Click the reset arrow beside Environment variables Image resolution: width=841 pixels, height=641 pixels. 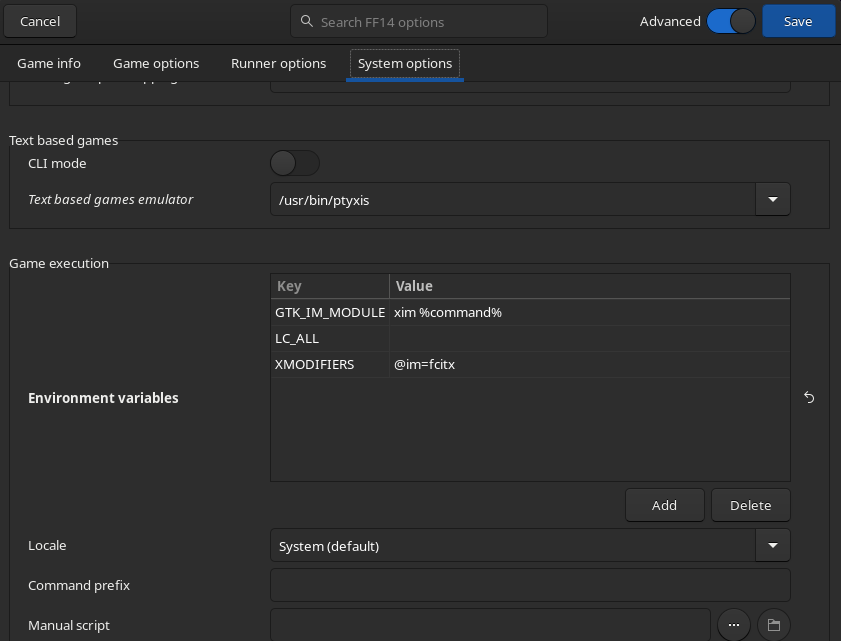click(809, 398)
